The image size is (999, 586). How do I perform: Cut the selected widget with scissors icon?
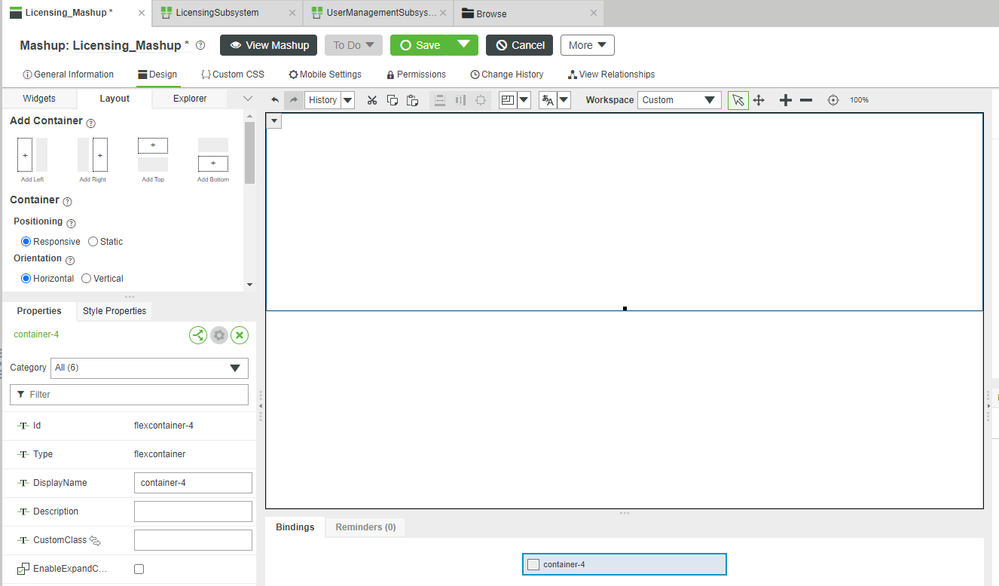tap(372, 100)
